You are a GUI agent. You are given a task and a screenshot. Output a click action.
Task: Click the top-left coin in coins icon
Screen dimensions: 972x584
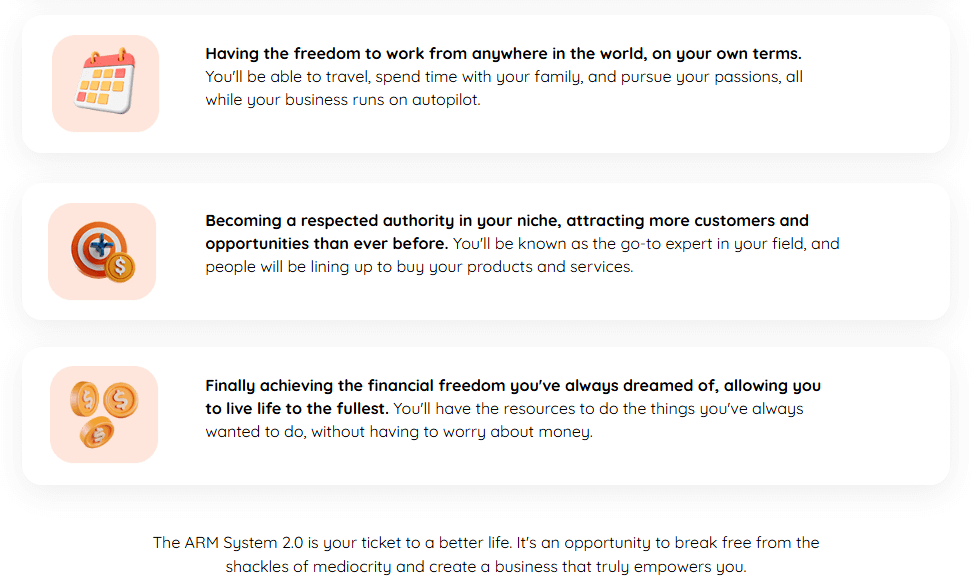[85, 398]
